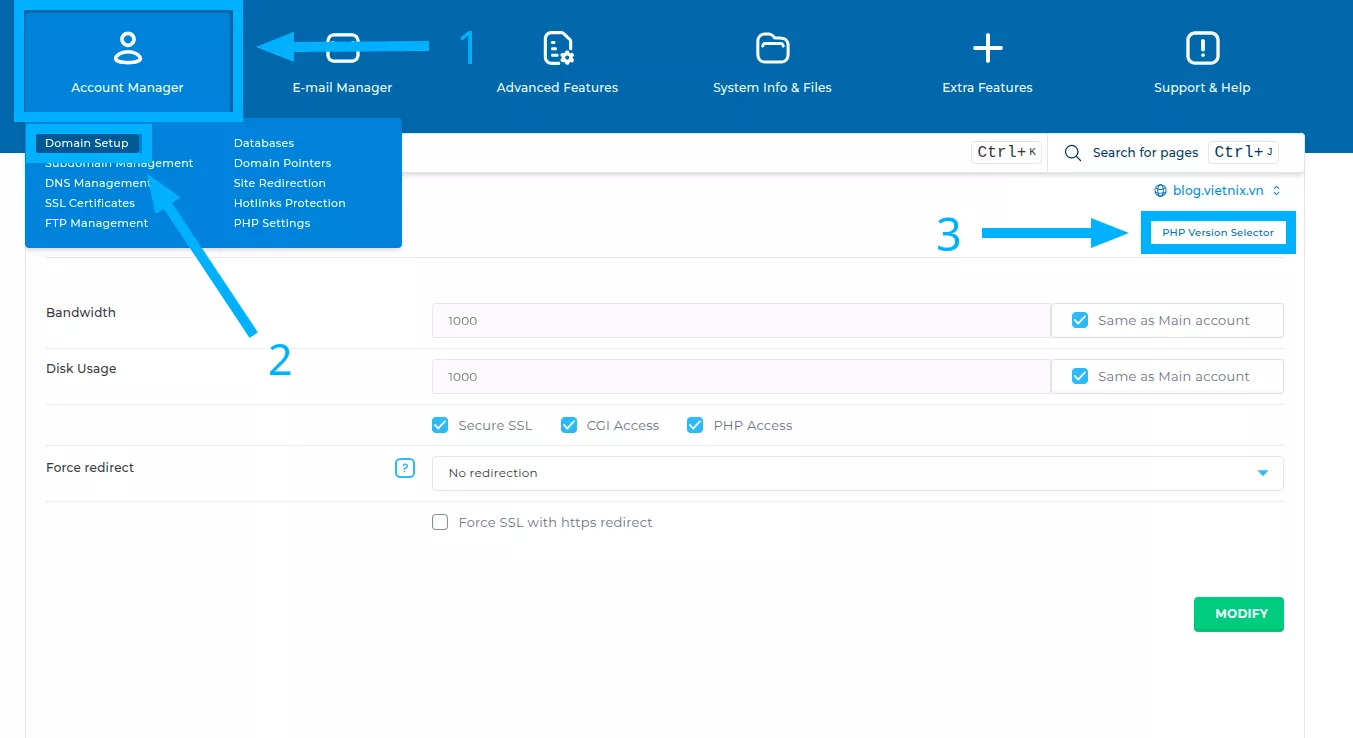Screen dimensions: 1353x738
Task: Select Domain Setup from the menu
Action: point(87,143)
